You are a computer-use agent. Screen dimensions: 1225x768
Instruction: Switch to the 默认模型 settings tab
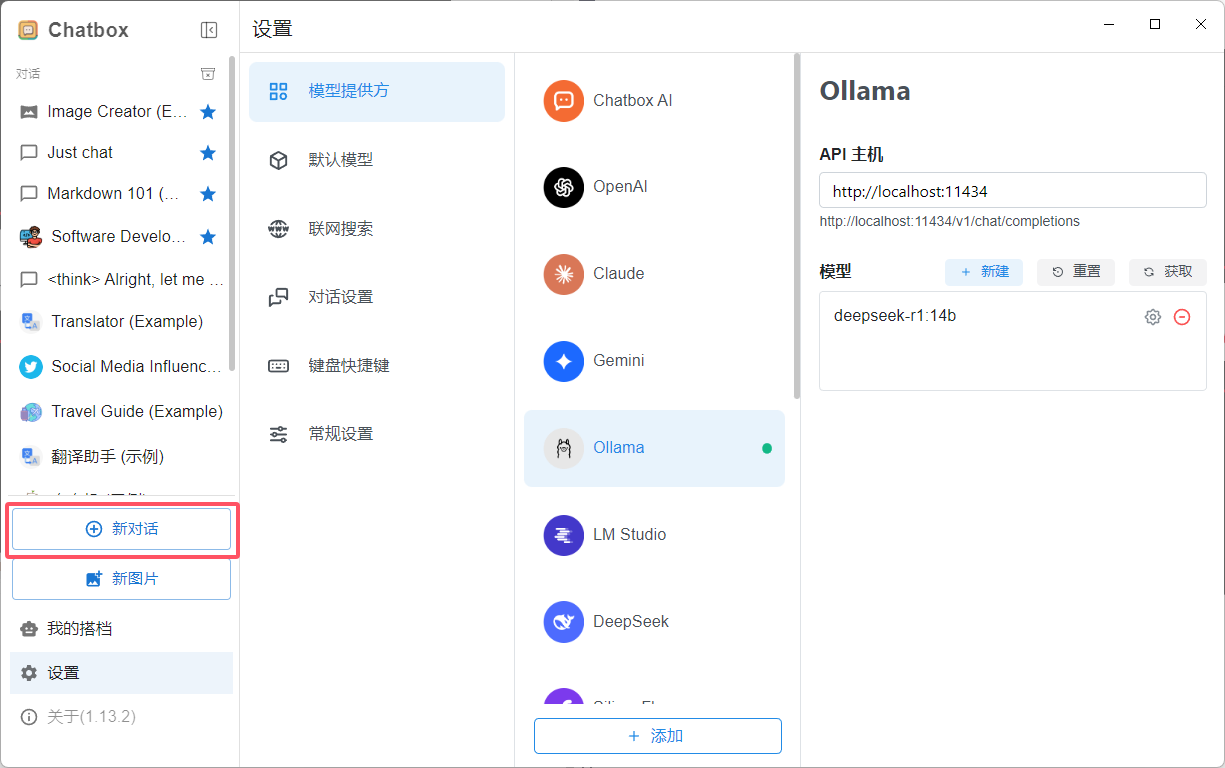pos(377,160)
